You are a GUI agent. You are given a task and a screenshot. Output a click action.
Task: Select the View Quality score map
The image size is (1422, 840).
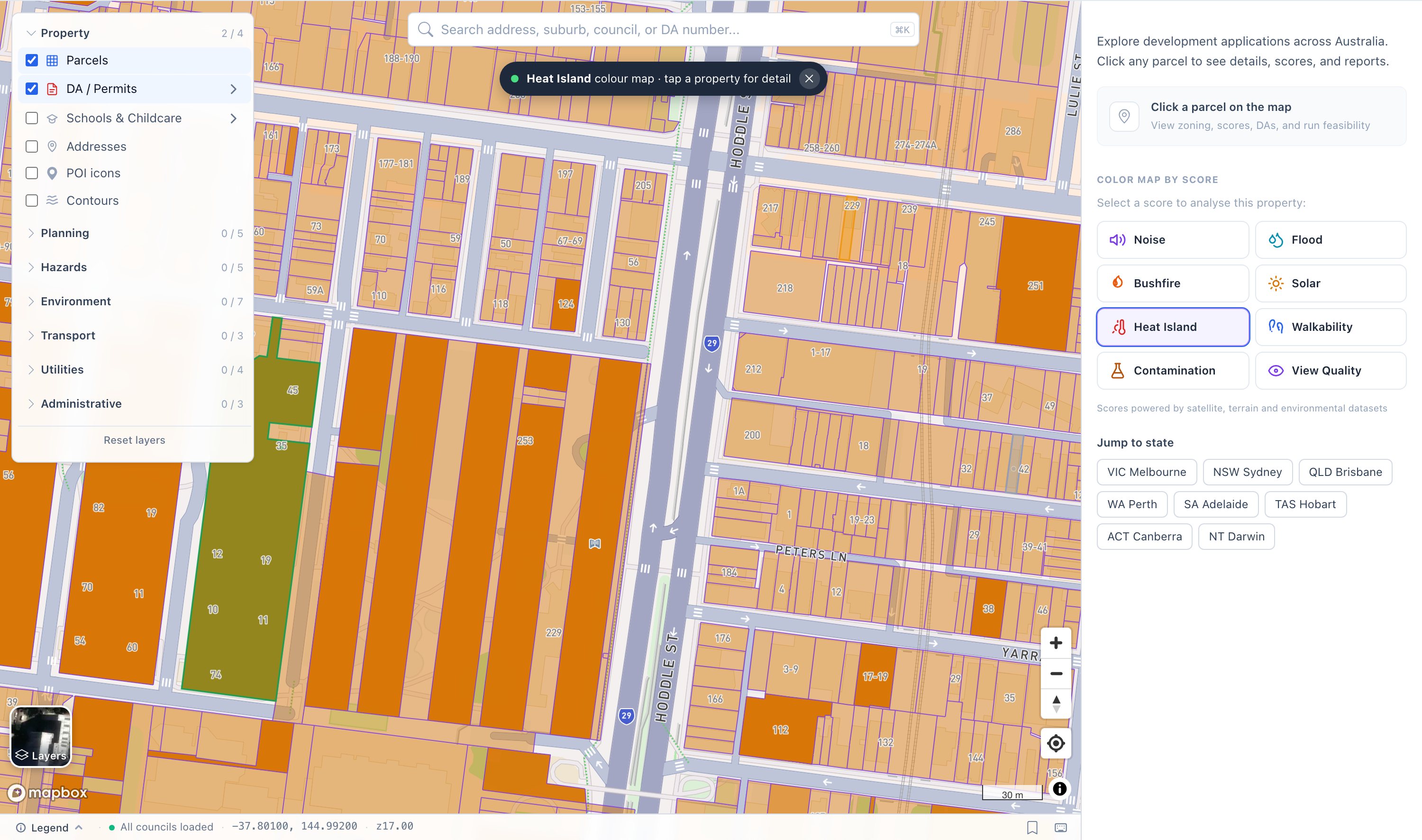point(1331,371)
